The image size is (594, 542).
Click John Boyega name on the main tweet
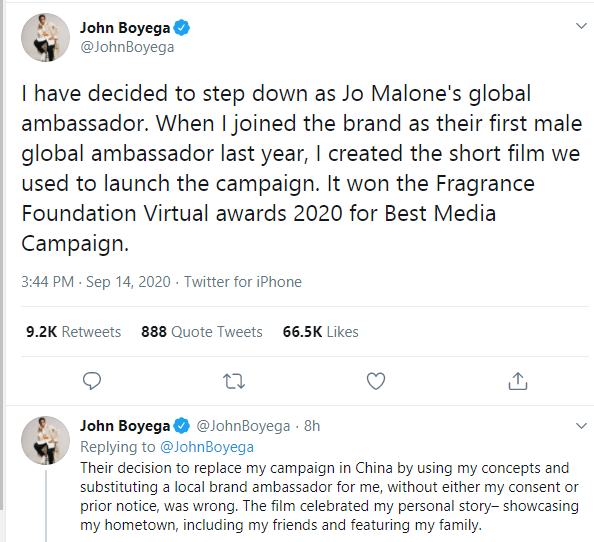point(125,28)
